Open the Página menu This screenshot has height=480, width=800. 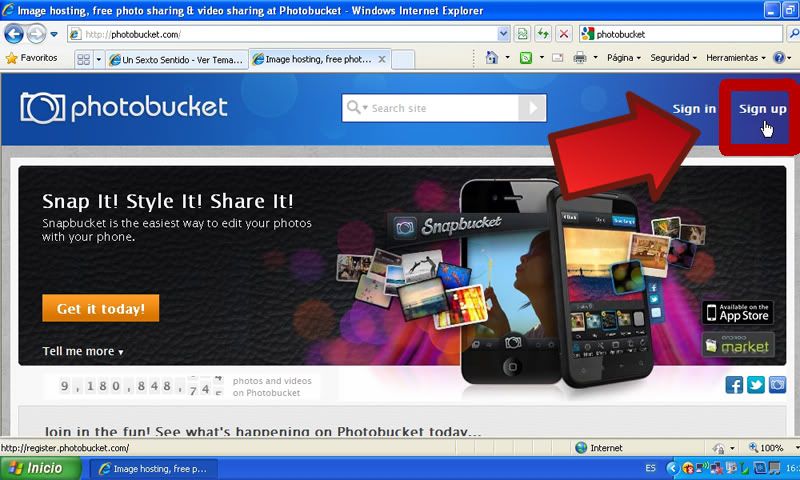click(x=623, y=58)
